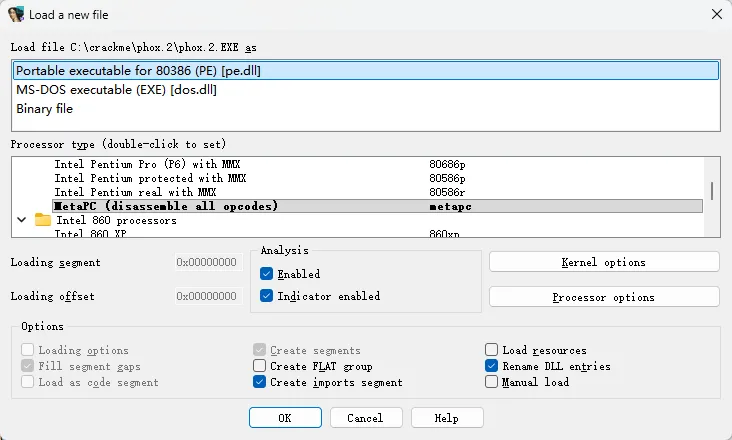
Task: Select Portable executable for 80386 (PE) loader
Action: coord(366,70)
